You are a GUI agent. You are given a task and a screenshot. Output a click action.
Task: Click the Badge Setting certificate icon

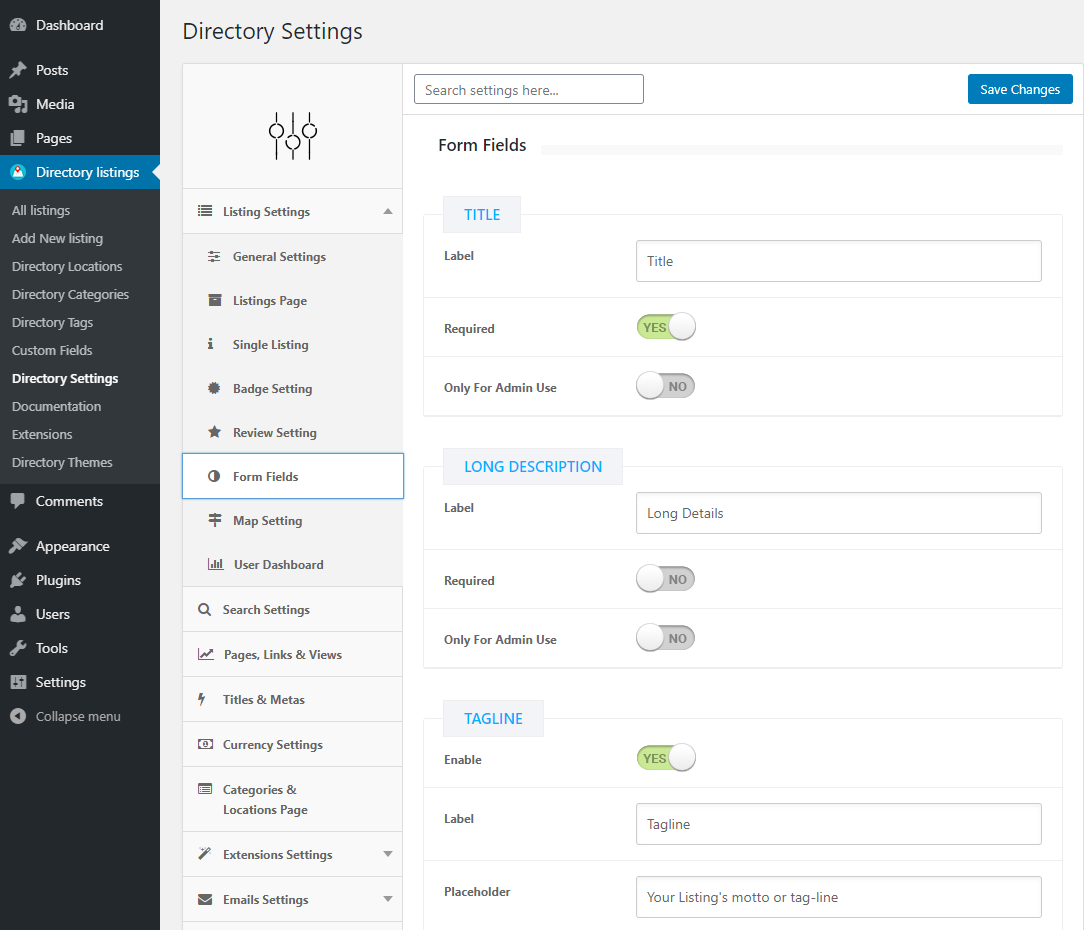[214, 388]
